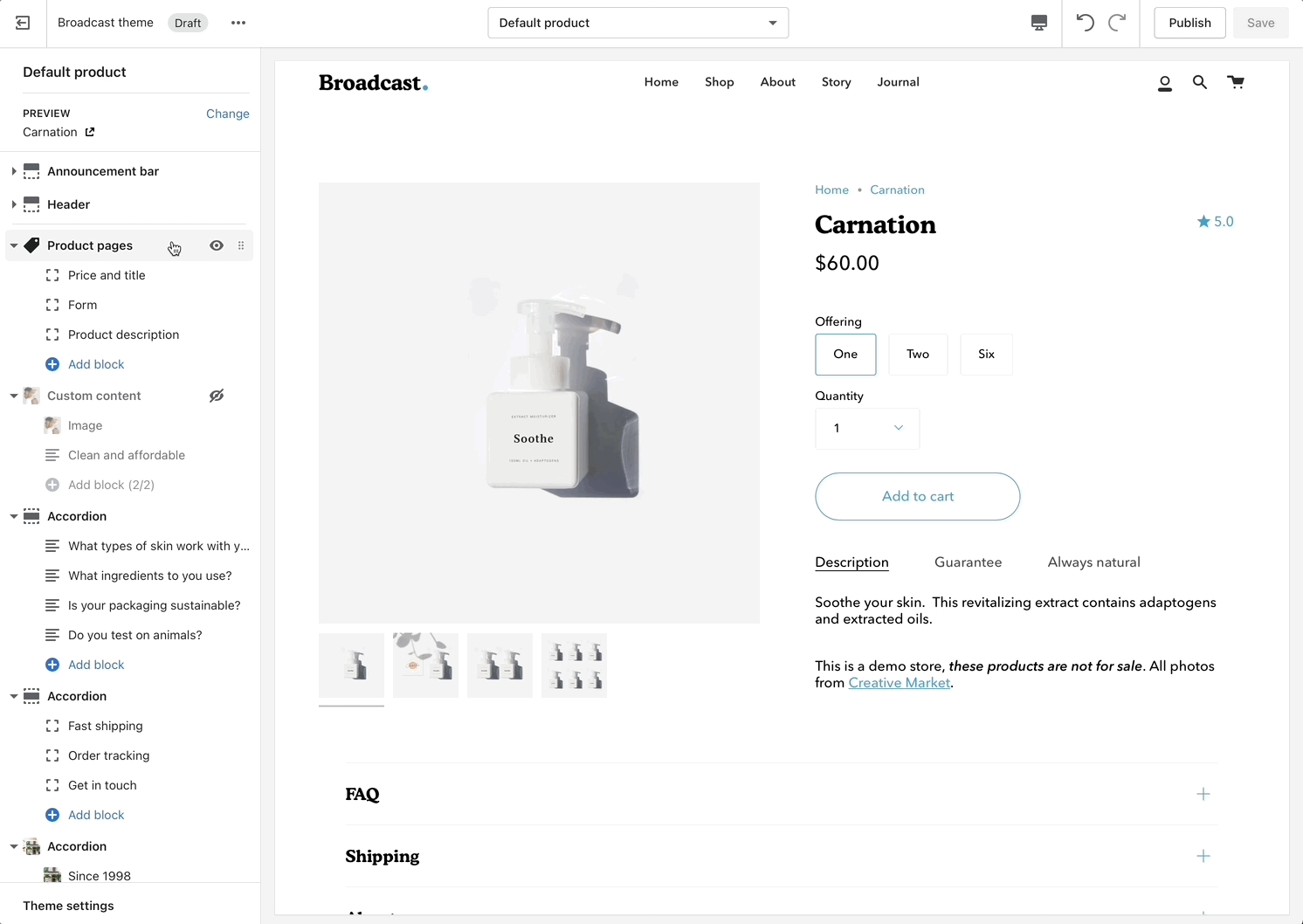
Task: Hide the Product pages section
Action: tap(217, 245)
